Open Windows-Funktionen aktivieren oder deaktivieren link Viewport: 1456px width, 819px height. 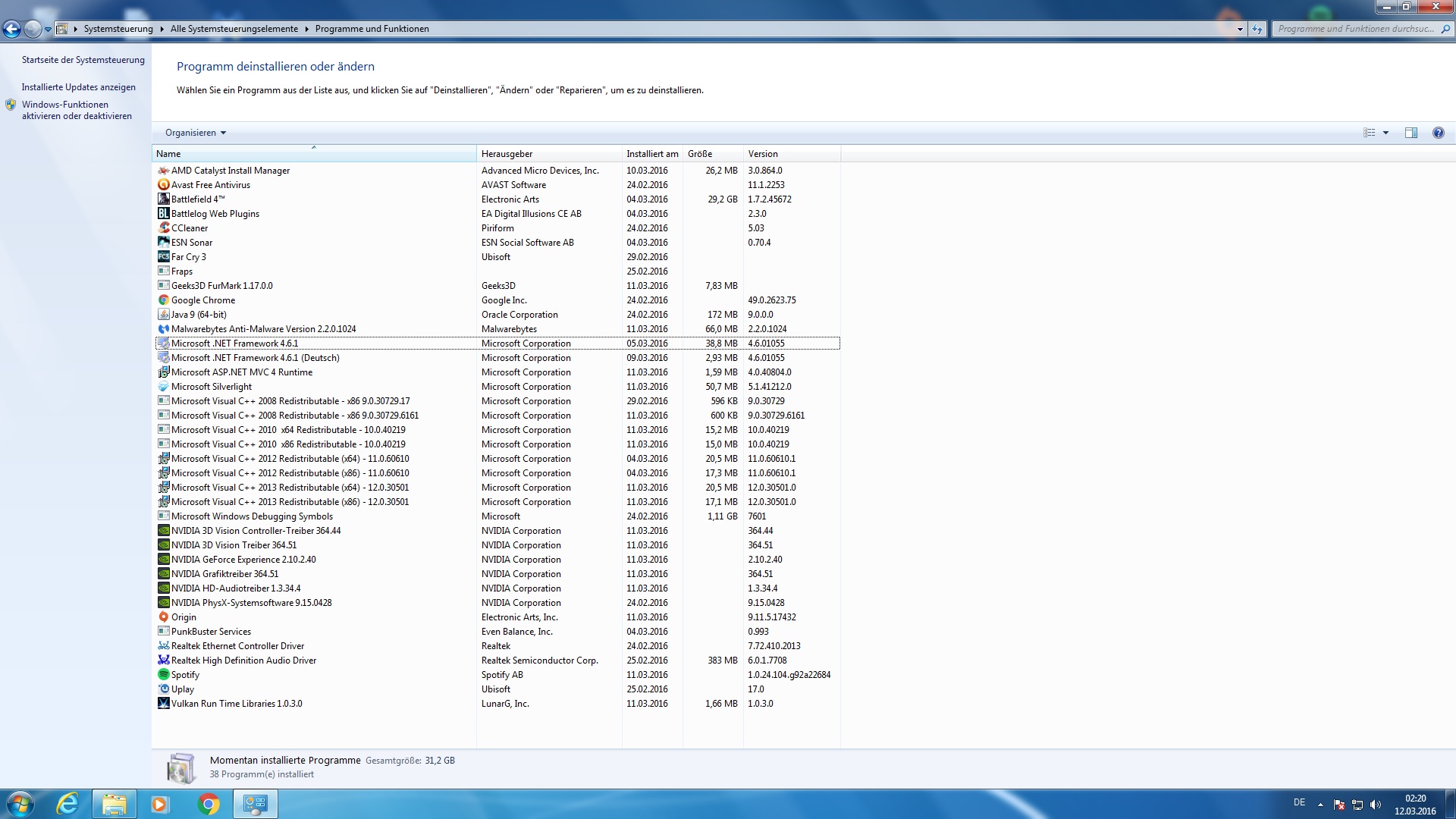coord(77,111)
